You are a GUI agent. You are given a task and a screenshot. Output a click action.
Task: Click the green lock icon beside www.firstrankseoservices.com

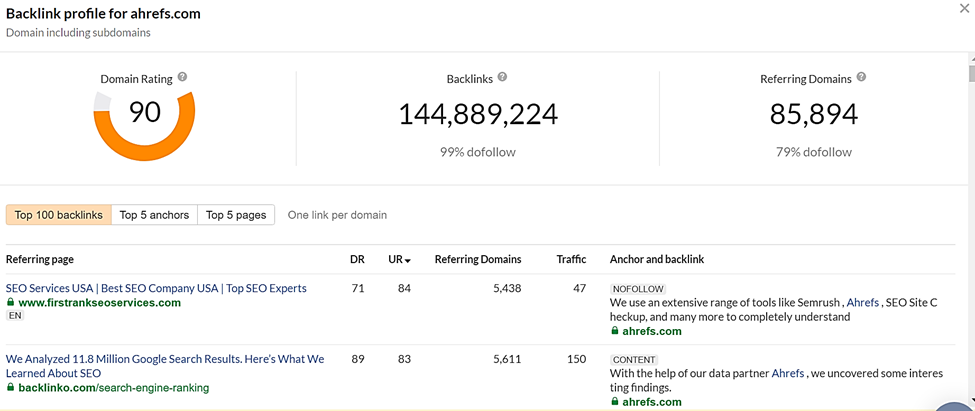tap(10, 302)
